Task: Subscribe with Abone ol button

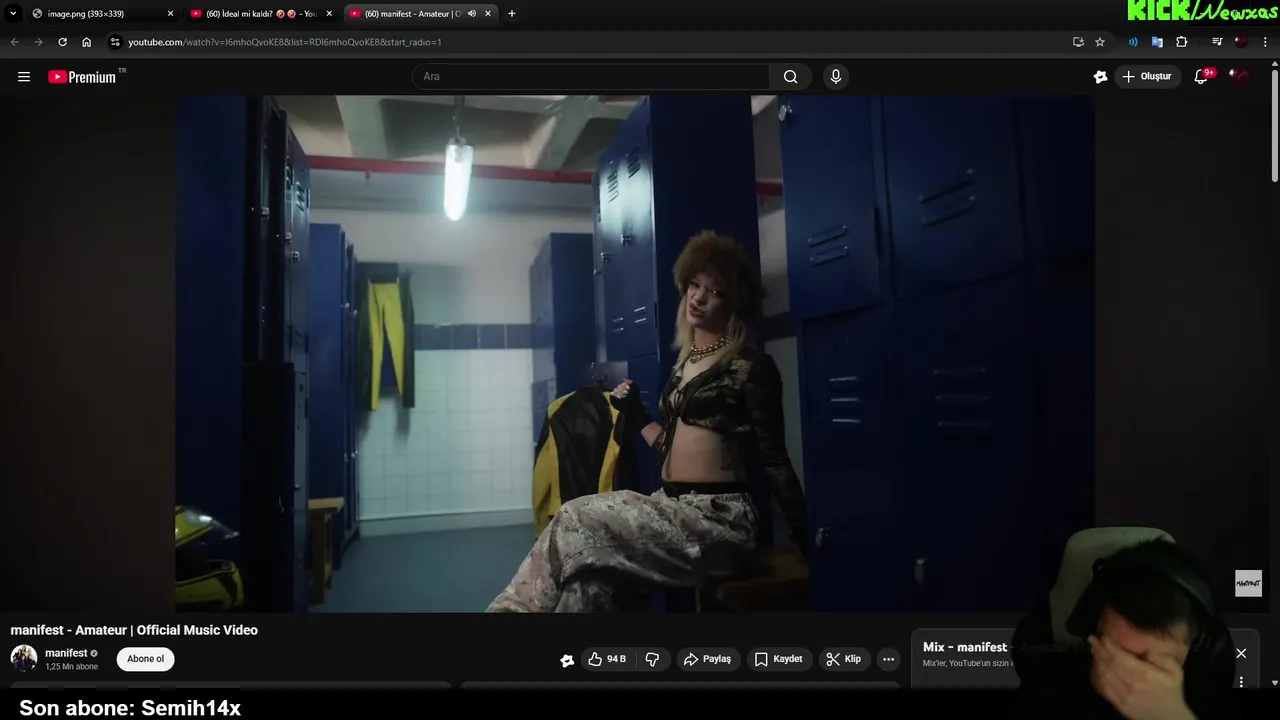Action: (x=145, y=659)
